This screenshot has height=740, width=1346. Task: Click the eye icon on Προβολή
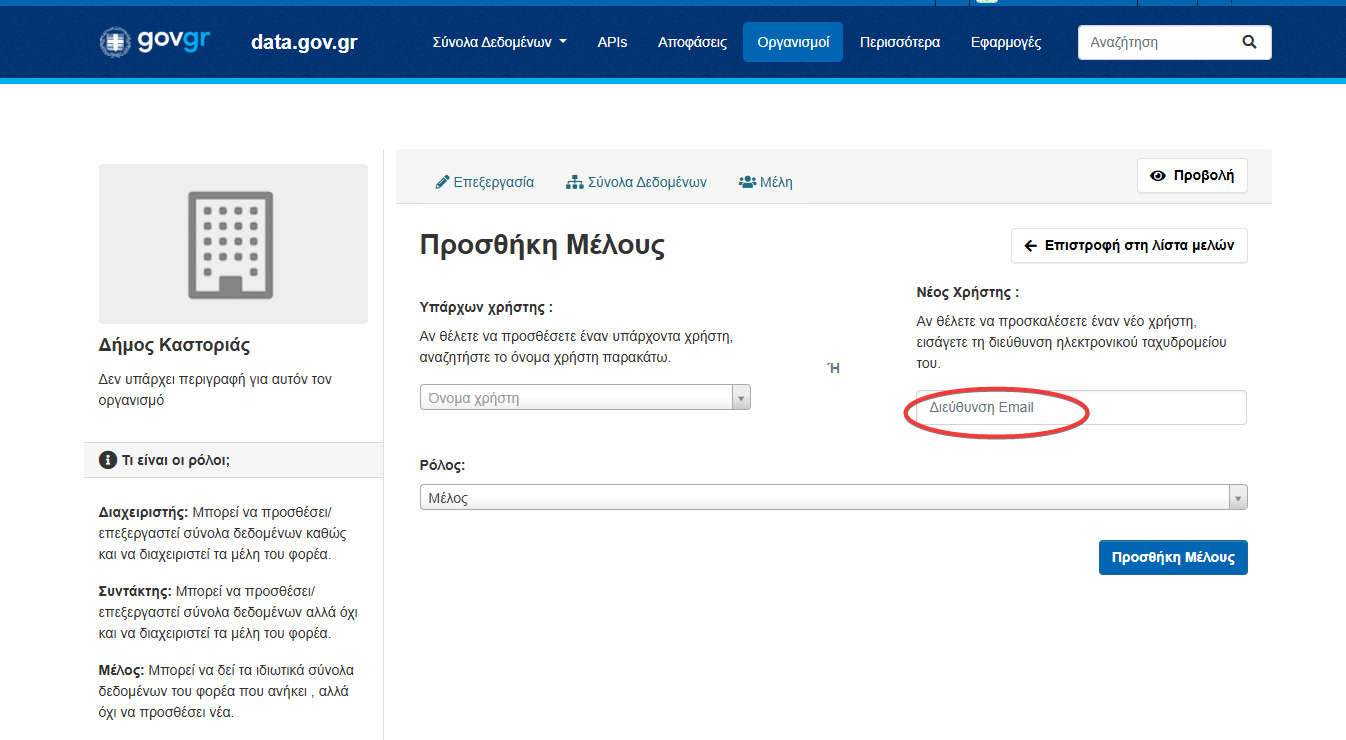(x=1158, y=176)
